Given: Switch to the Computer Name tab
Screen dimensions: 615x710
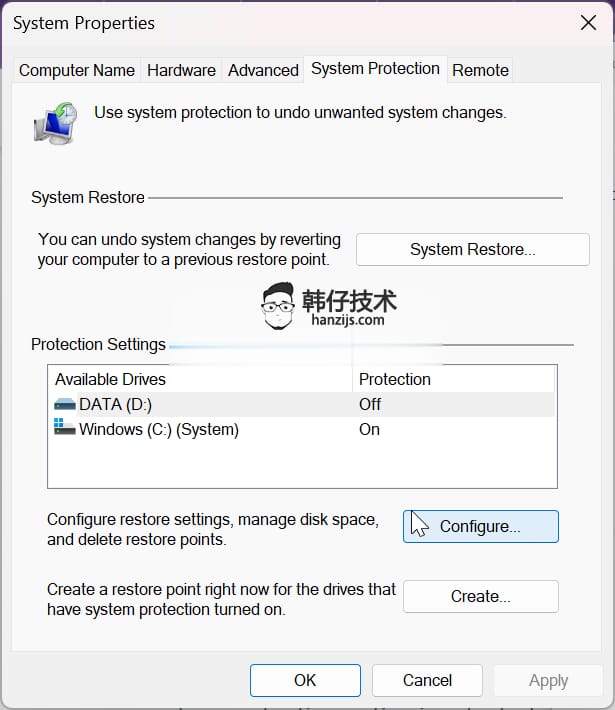Looking at the screenshot, I should point(77,70).
